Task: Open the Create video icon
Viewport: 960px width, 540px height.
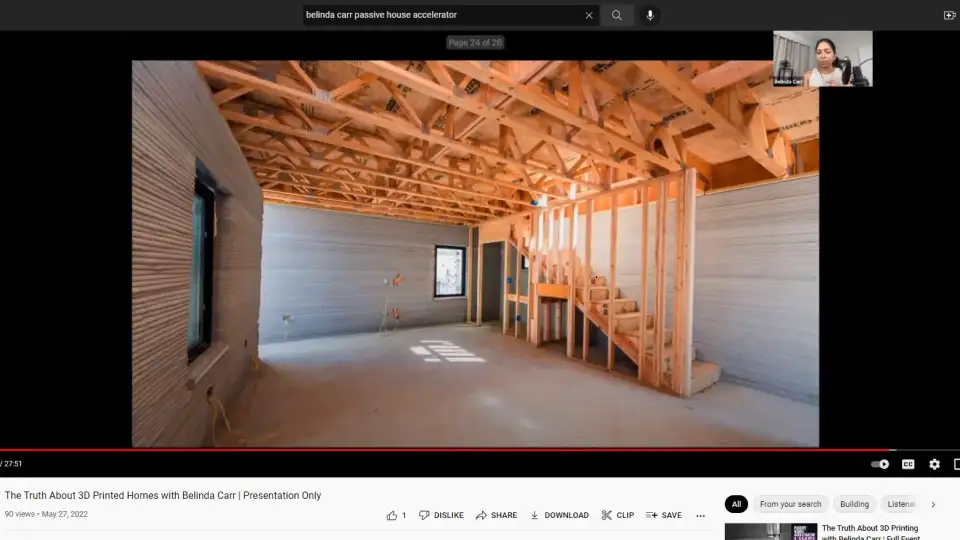Action: click(949, 15)
